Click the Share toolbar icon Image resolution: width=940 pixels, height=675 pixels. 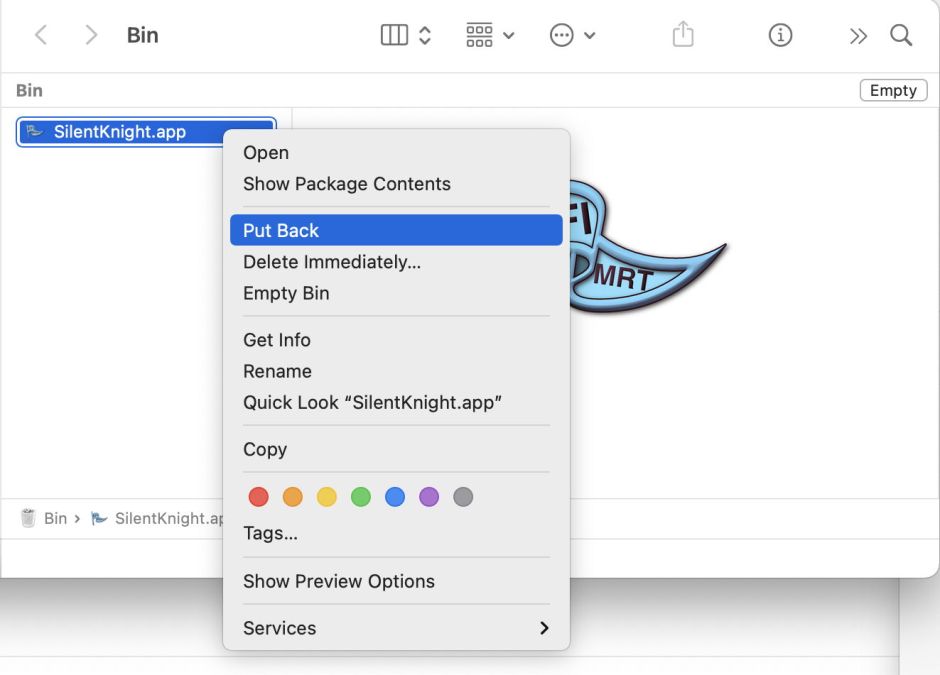click(x=683, y=35)
